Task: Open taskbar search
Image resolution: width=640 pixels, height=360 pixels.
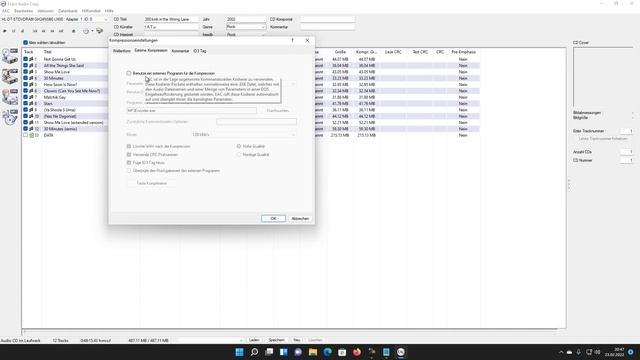Action: [x=254, y=352]
